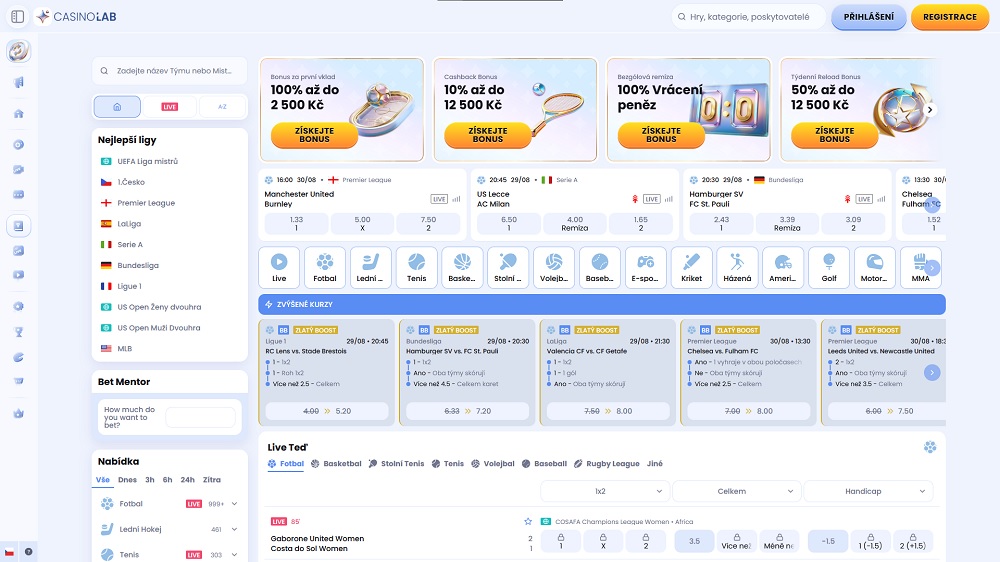The image size is (1000, 562).
Task: Expand the Lední Hokej row in Nabídka
Action: point(235,529)
